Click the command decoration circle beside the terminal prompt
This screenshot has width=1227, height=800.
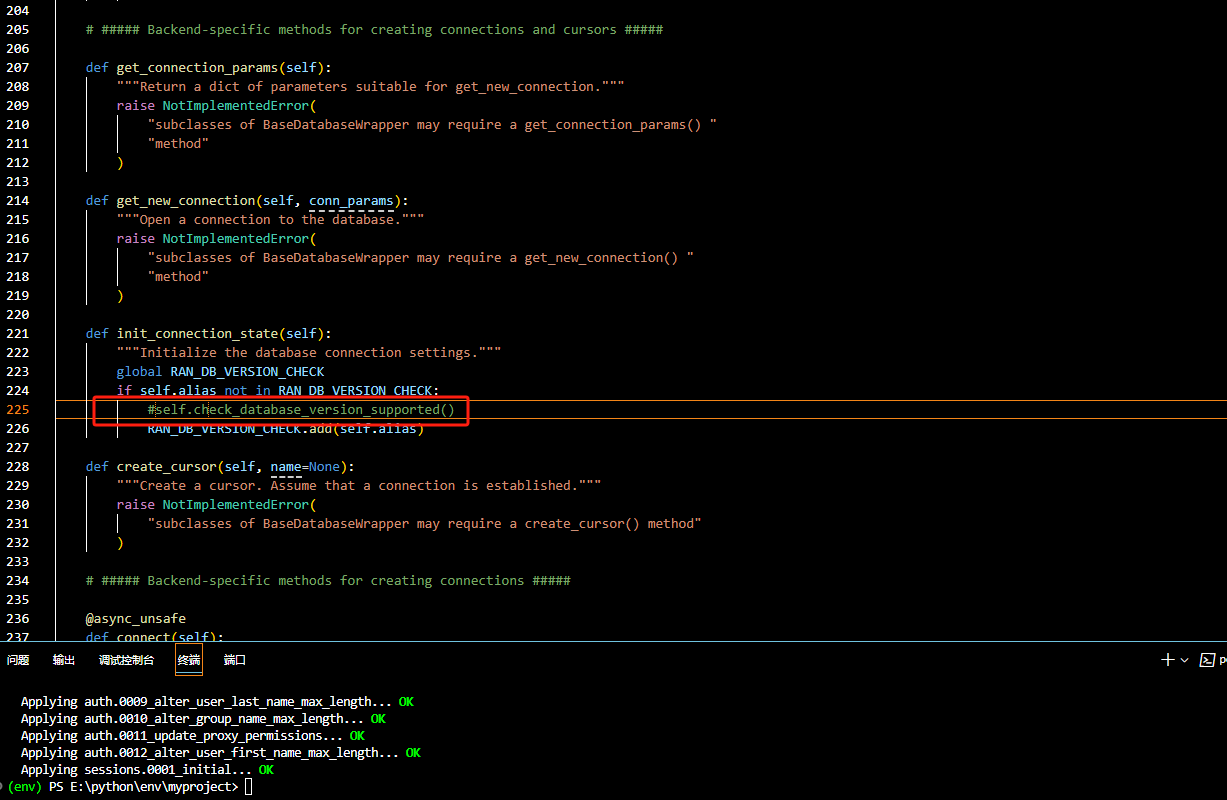click(x=3, y=787)
